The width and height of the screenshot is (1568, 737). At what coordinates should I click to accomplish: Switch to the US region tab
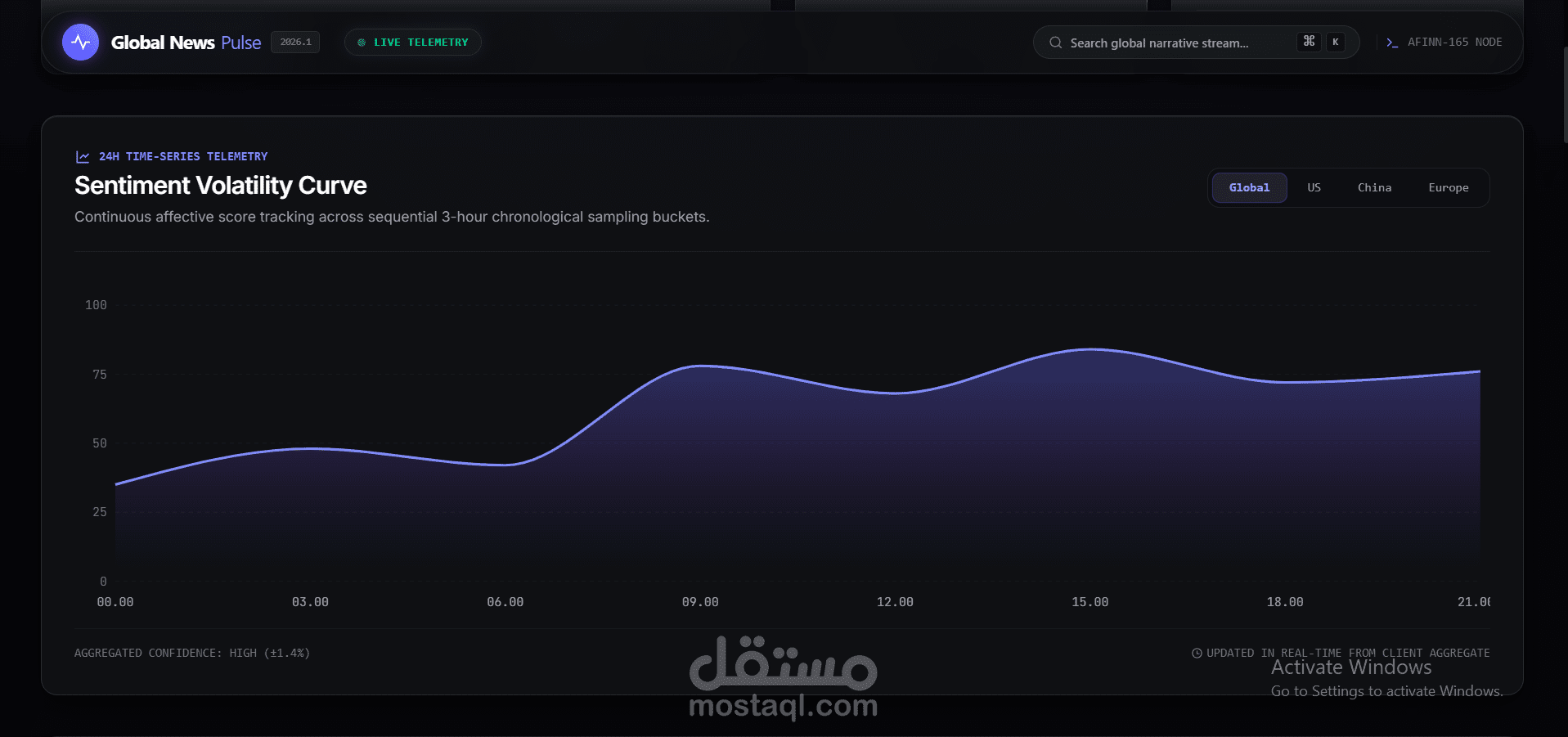[1314, 187]
